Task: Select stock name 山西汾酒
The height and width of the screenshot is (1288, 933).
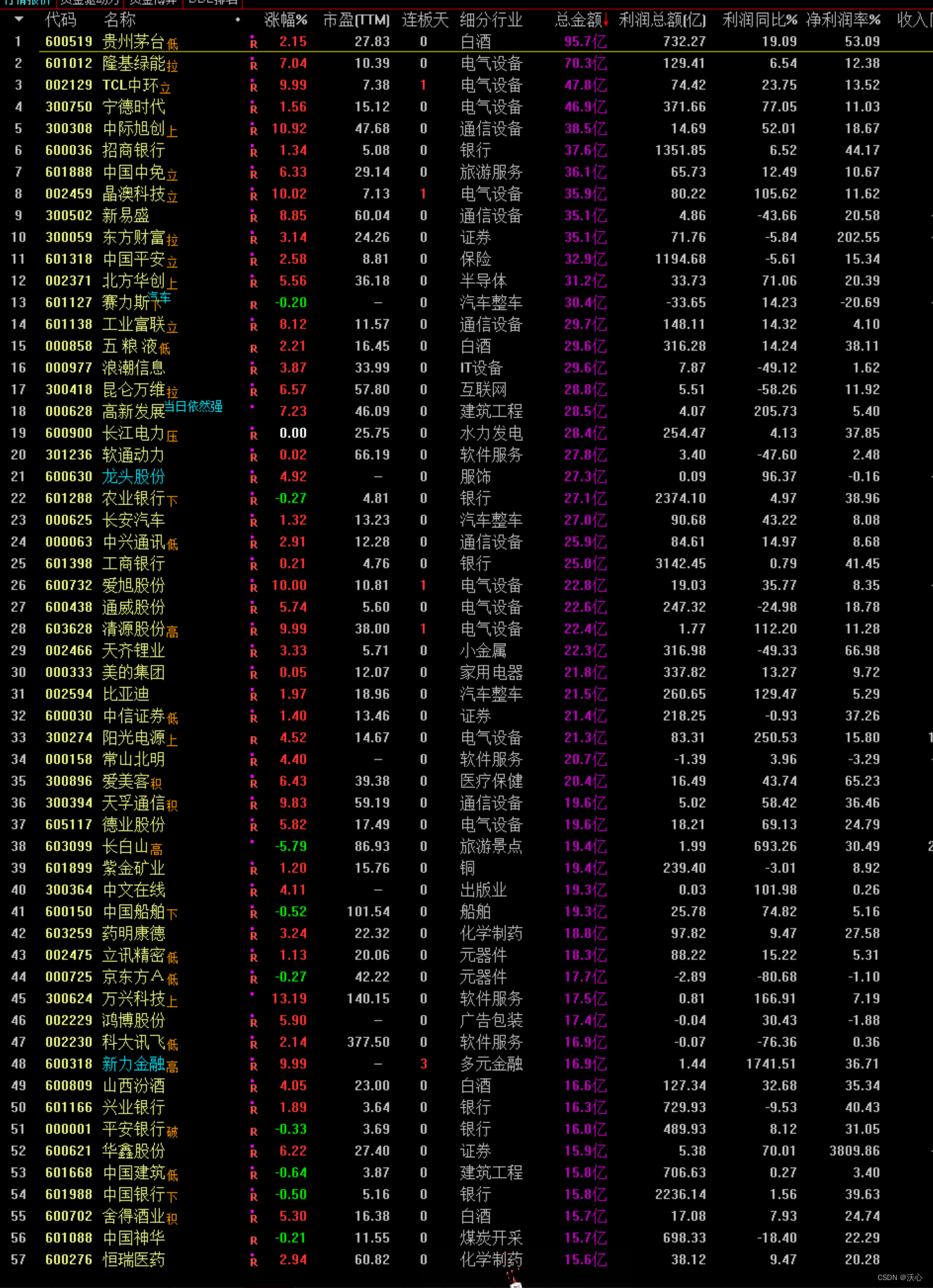Action: (x=134, y=1086)
